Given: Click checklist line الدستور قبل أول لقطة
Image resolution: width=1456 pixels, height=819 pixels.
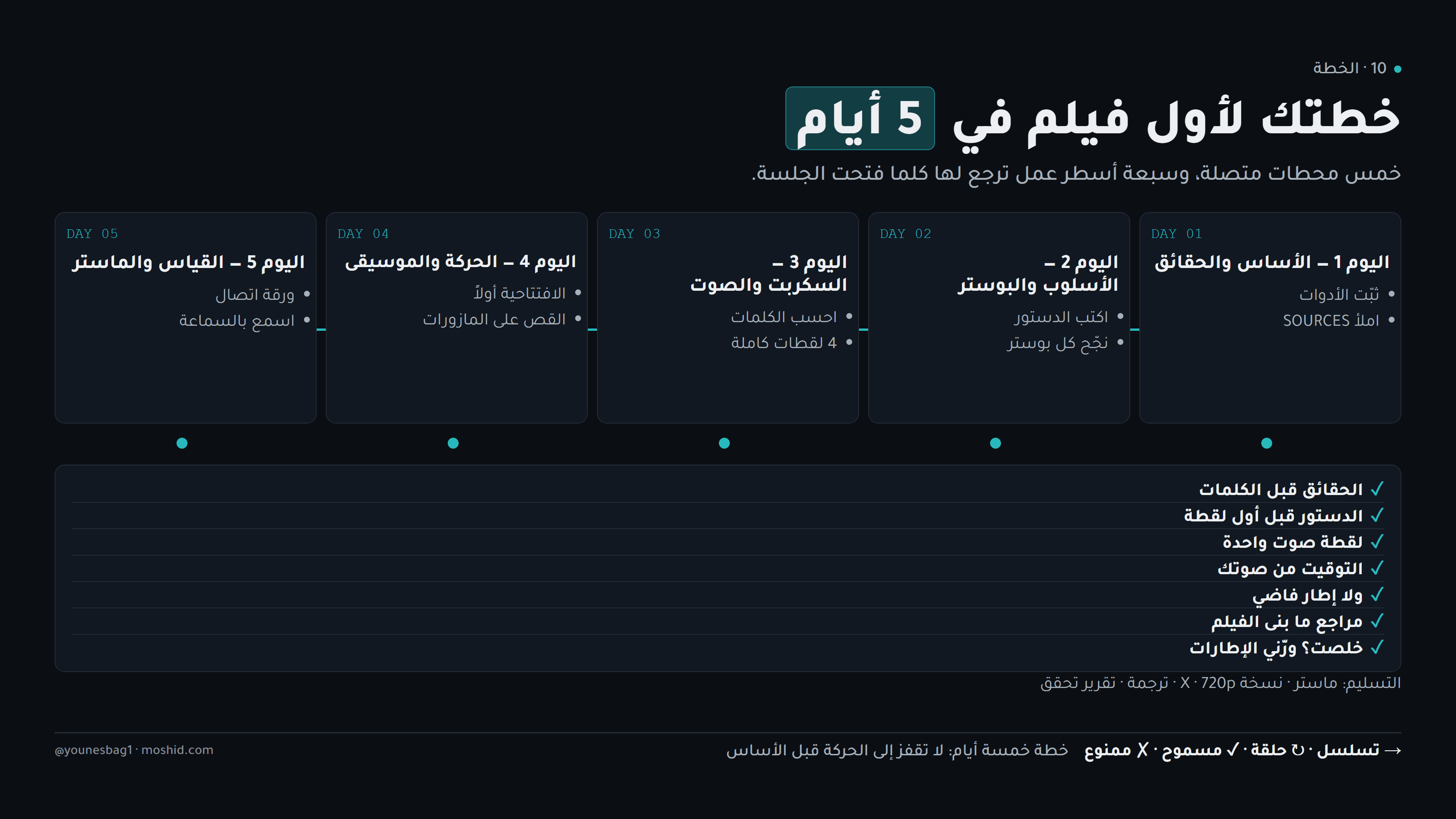Looking at the screenshot, I should 1274,516.
